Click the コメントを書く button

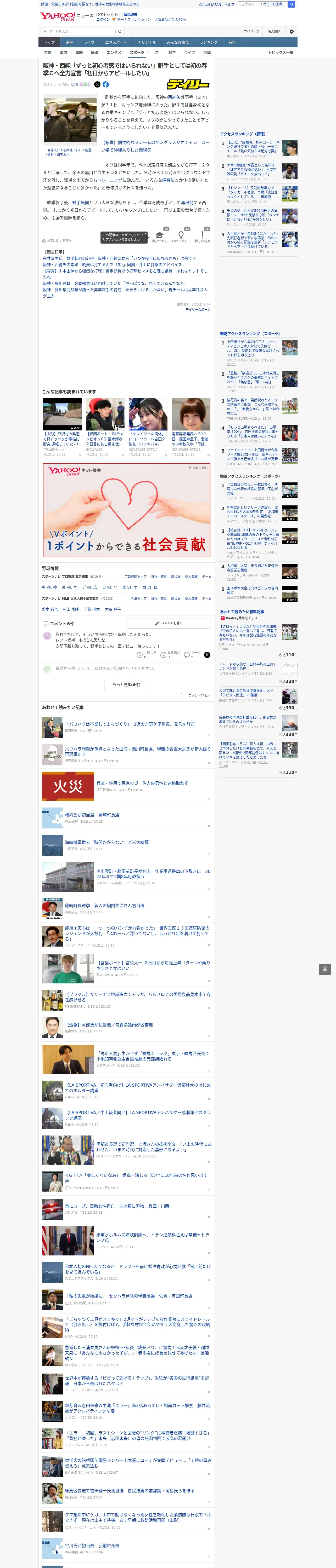pyautogui.click(x=168, y=623)
